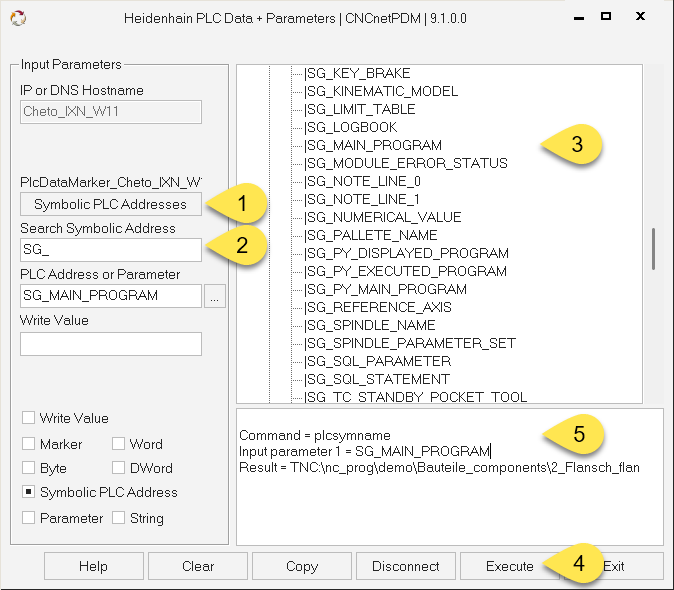Image resolution: width=674 pixels, height=590 pixels.
Task: Click the Disconnect button
Action: click(x=406, y=566)
